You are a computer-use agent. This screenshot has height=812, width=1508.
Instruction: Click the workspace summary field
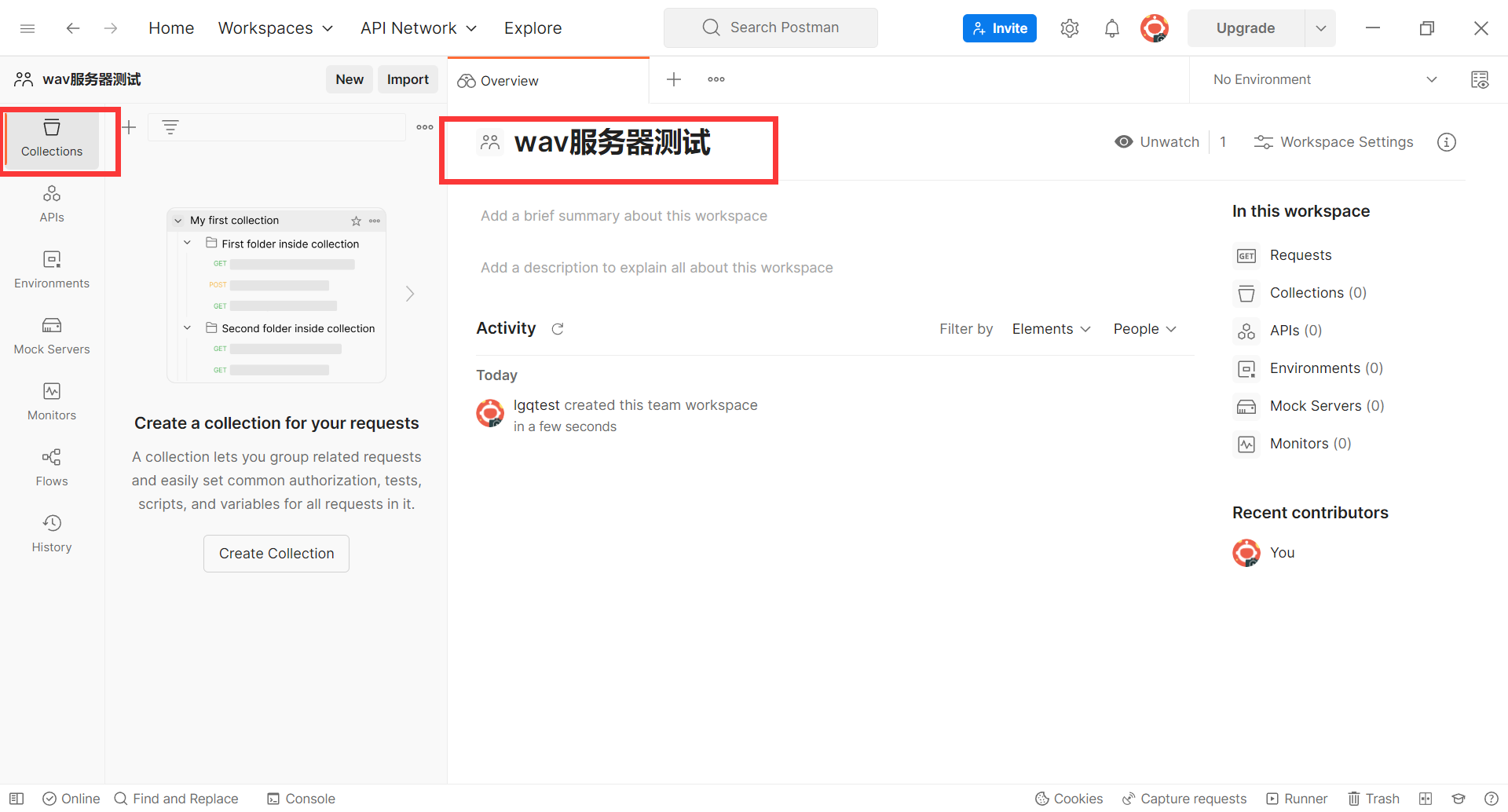624,216
